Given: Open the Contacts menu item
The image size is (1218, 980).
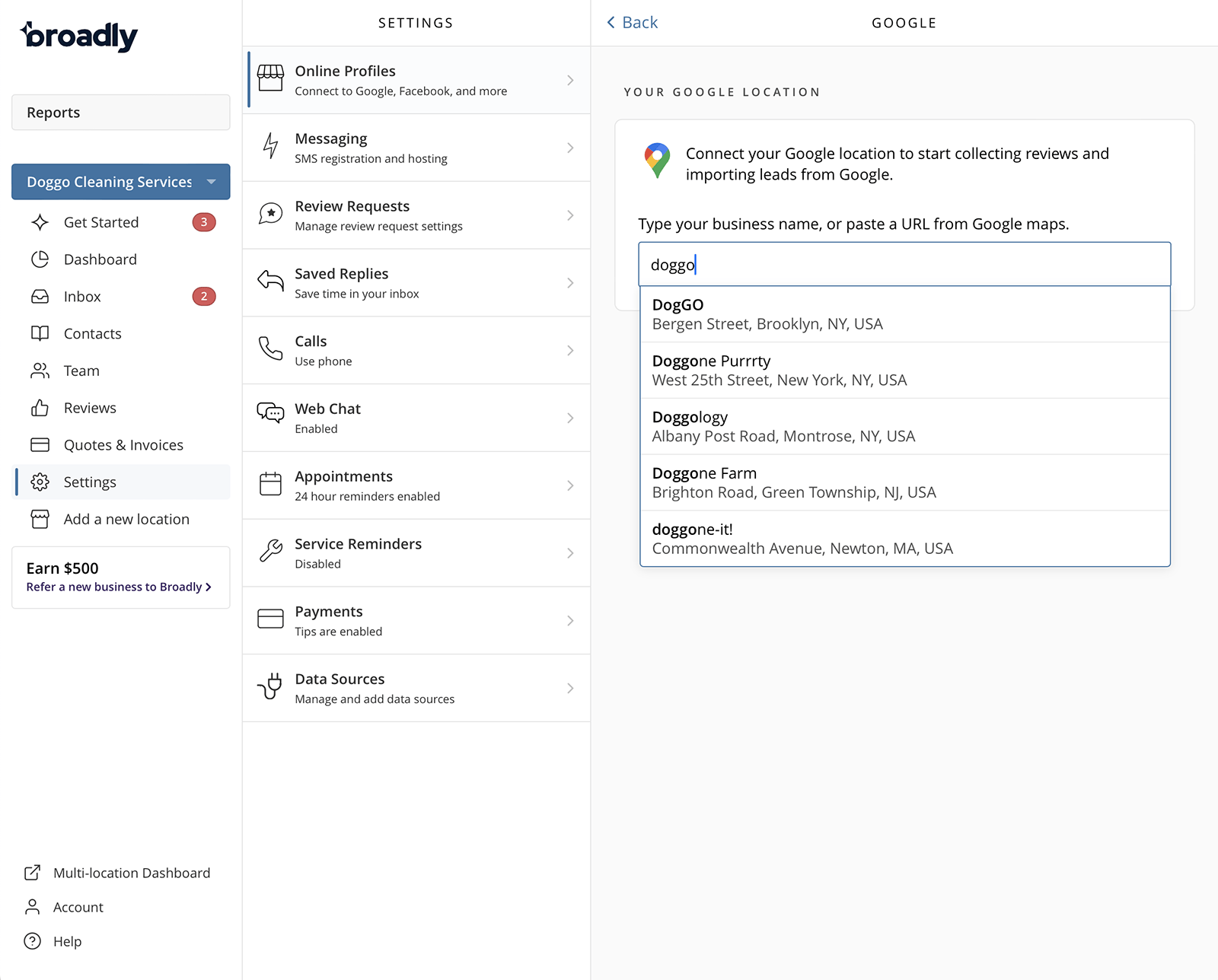Looking at the screenshot, I should [x=123, y=333].
